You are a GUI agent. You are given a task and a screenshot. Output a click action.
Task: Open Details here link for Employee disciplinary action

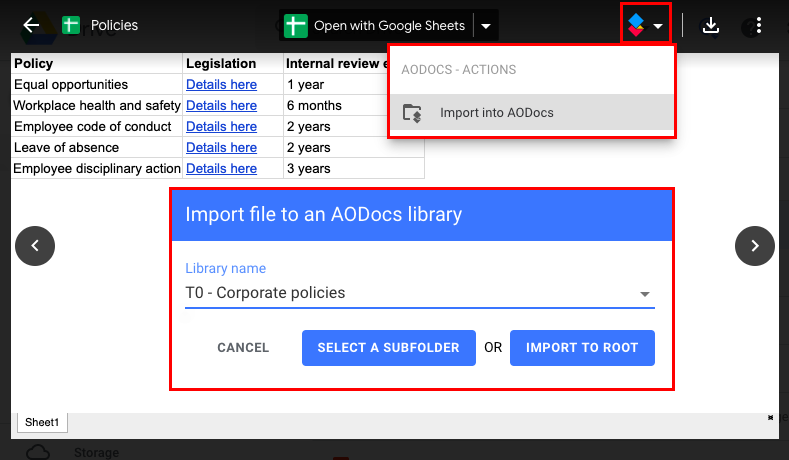click(x=221, y=169)
